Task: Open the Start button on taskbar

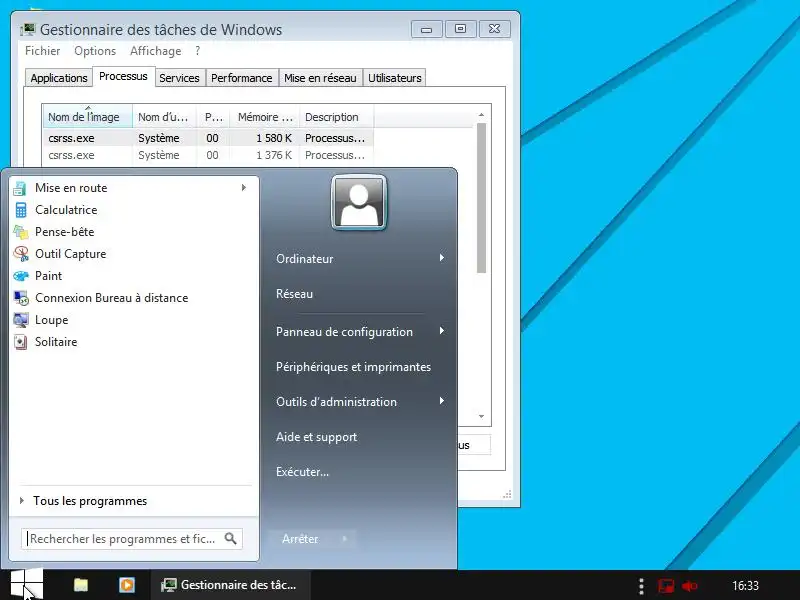Action: [x=26, y=585]
